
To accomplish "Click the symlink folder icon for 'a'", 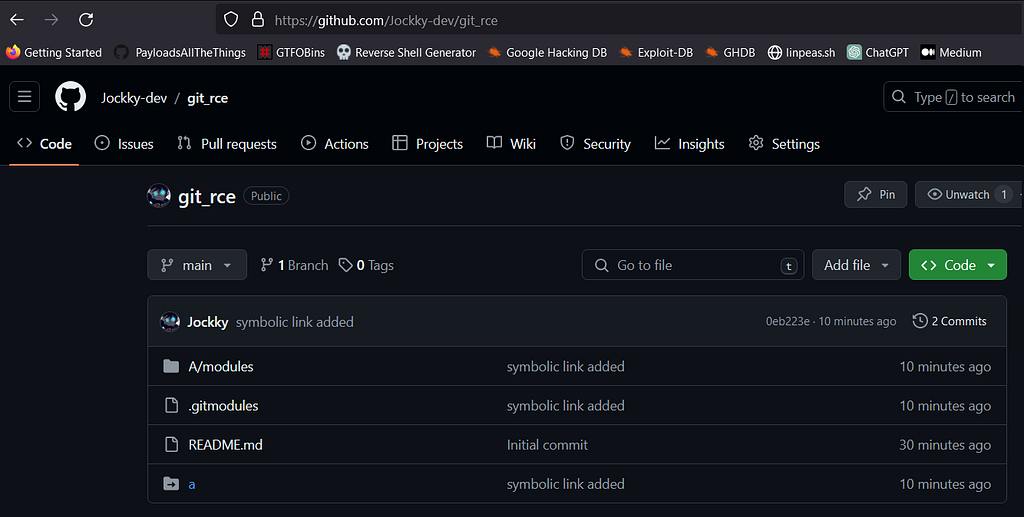I will (171, 484).
